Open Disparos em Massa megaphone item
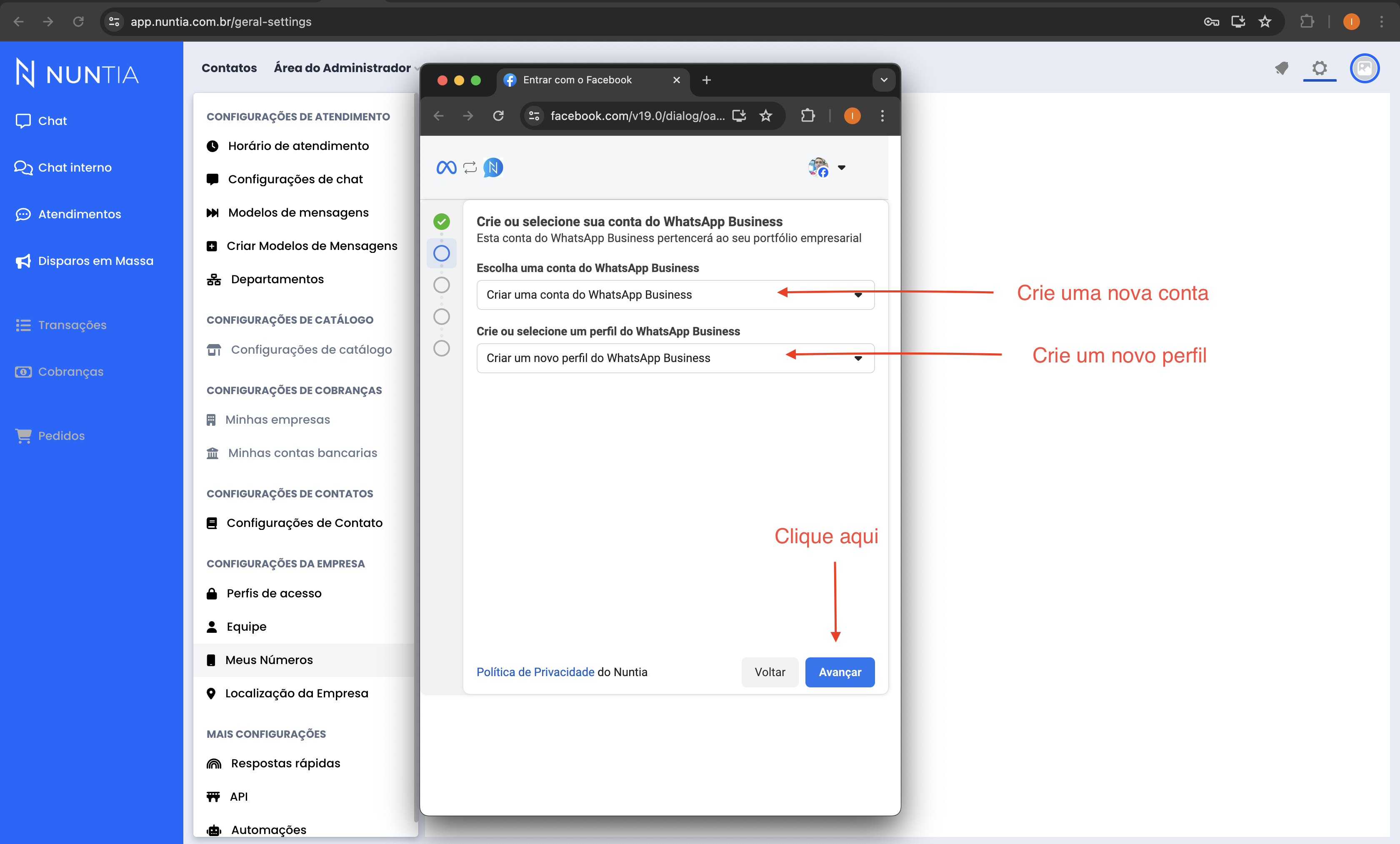Viewport: 1400px width, 844px height. tap(84, 261)
